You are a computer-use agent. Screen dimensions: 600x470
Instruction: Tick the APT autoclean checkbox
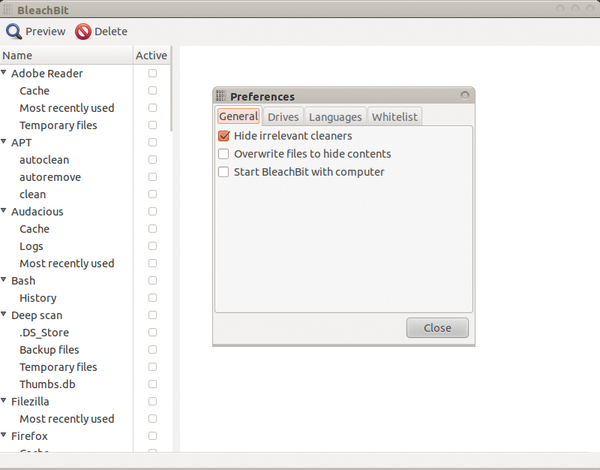(x=152, y=160)
